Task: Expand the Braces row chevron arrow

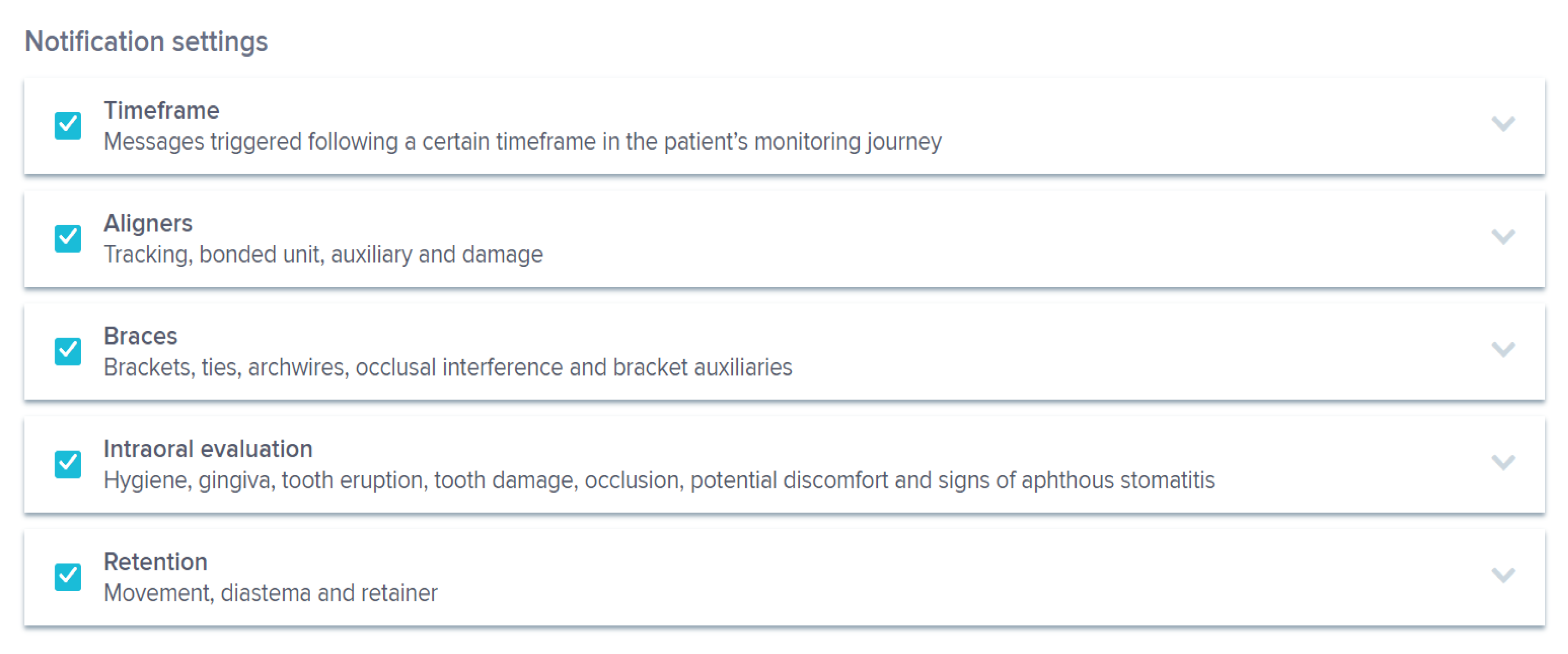Action: click(x=1503, y=349)
